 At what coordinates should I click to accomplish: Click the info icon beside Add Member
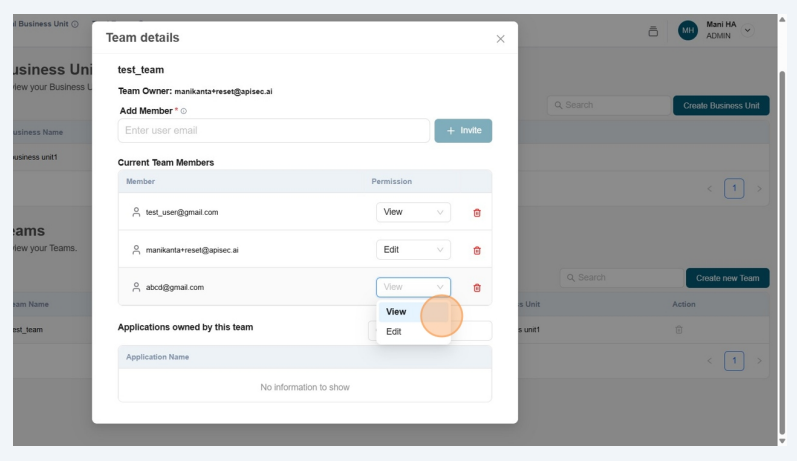[x=183, y=111]
